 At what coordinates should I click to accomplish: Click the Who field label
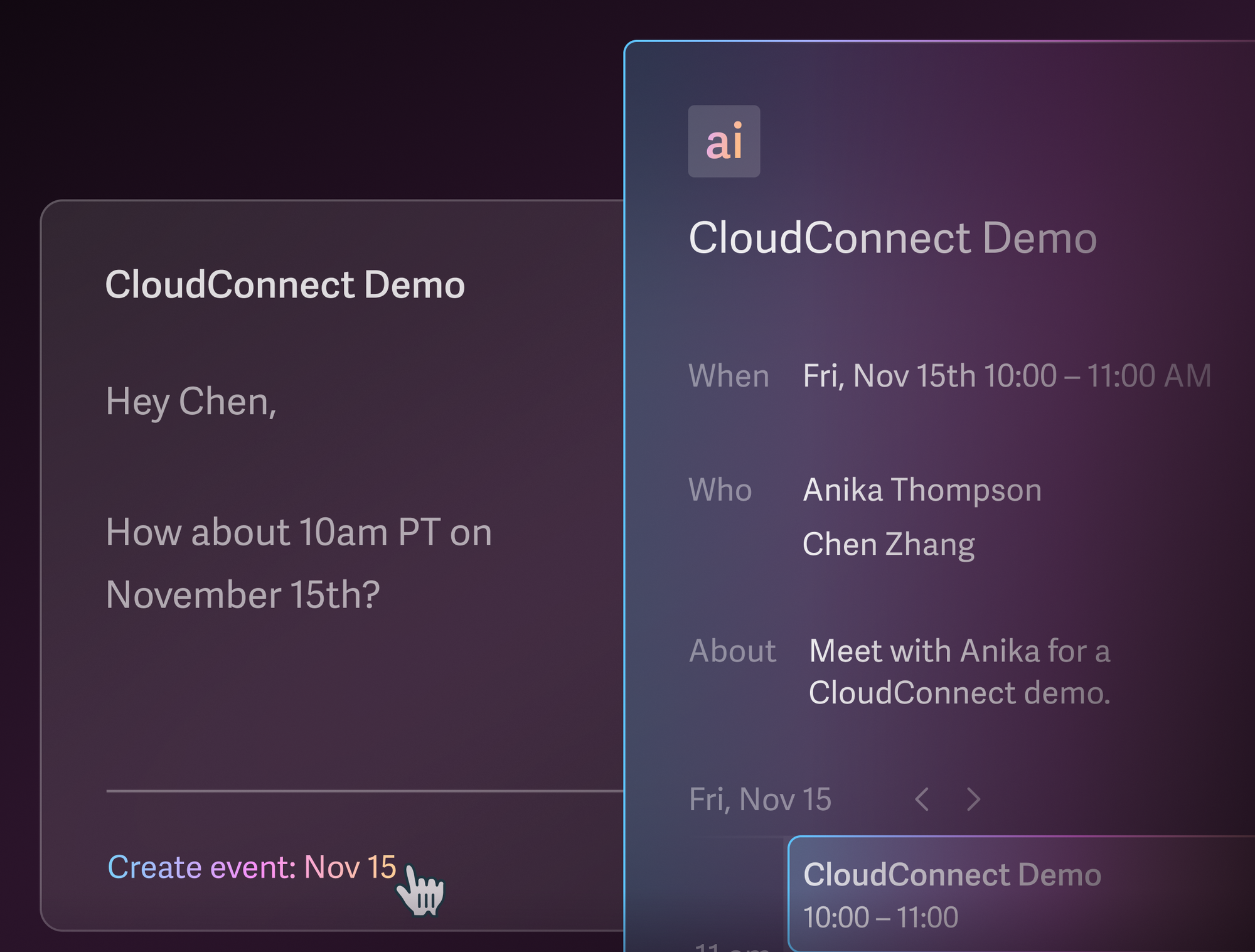point(720,490)
